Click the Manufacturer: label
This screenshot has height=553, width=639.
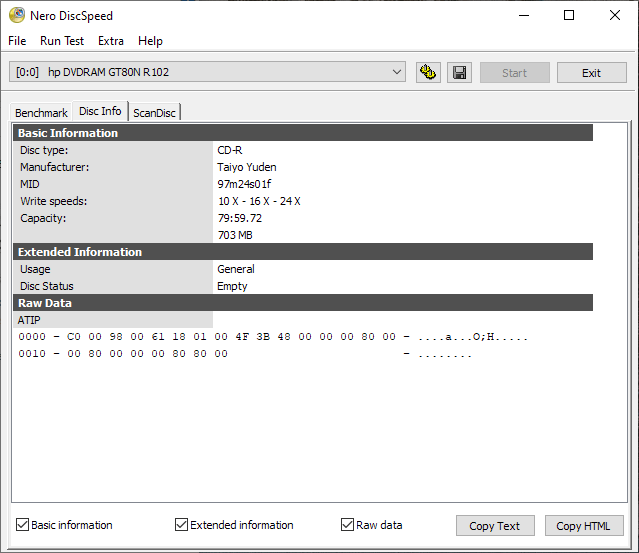(55, 167)
